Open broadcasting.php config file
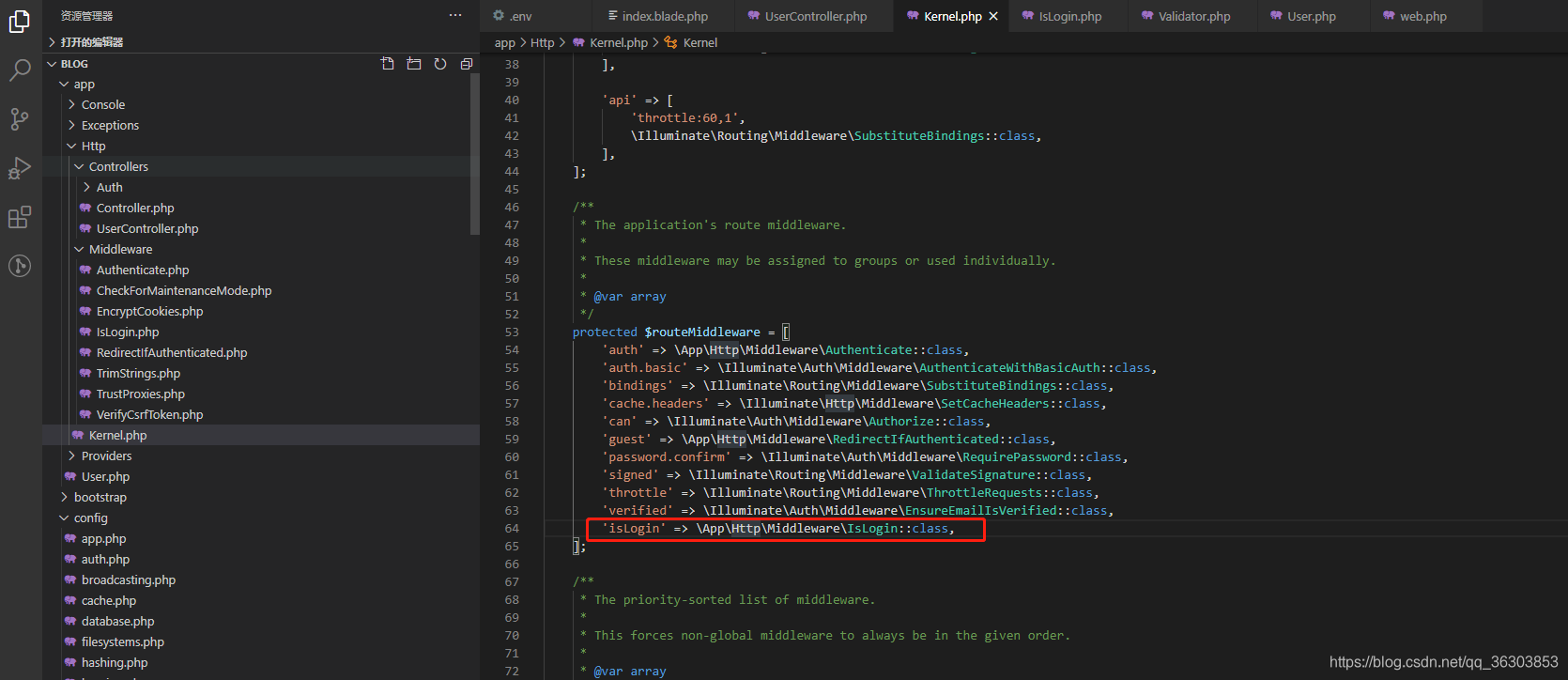Viewport: 1568px width, 680px height. [261, 580]
